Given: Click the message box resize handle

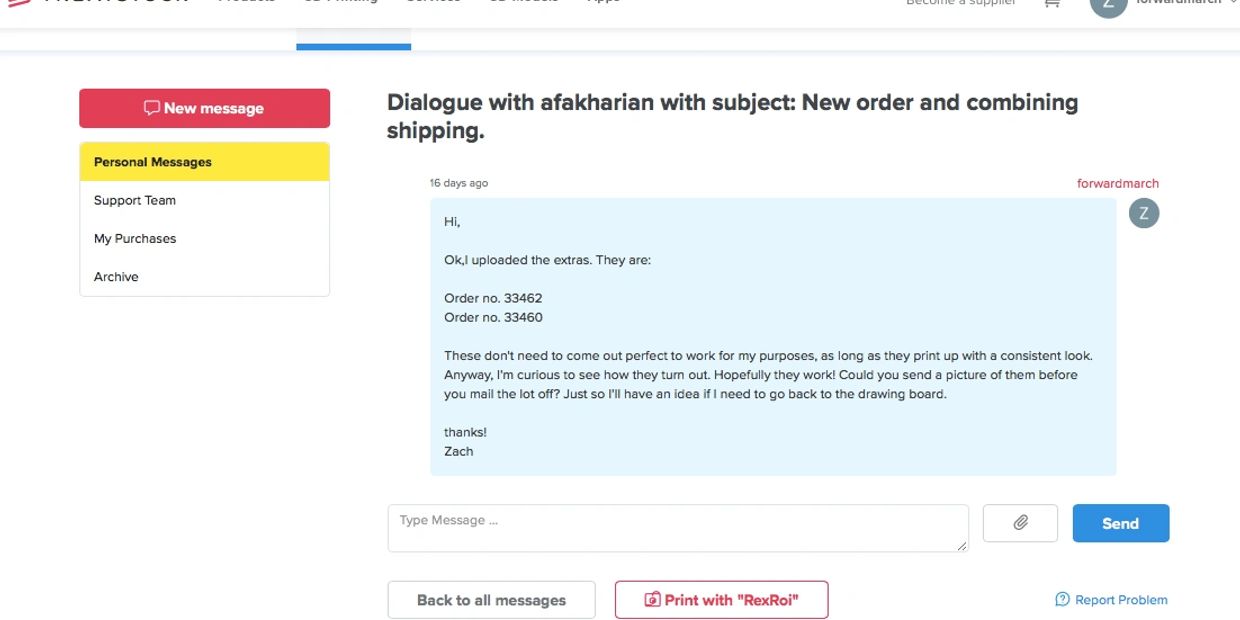Looking at the screenshot, I should tap(962, 545).
